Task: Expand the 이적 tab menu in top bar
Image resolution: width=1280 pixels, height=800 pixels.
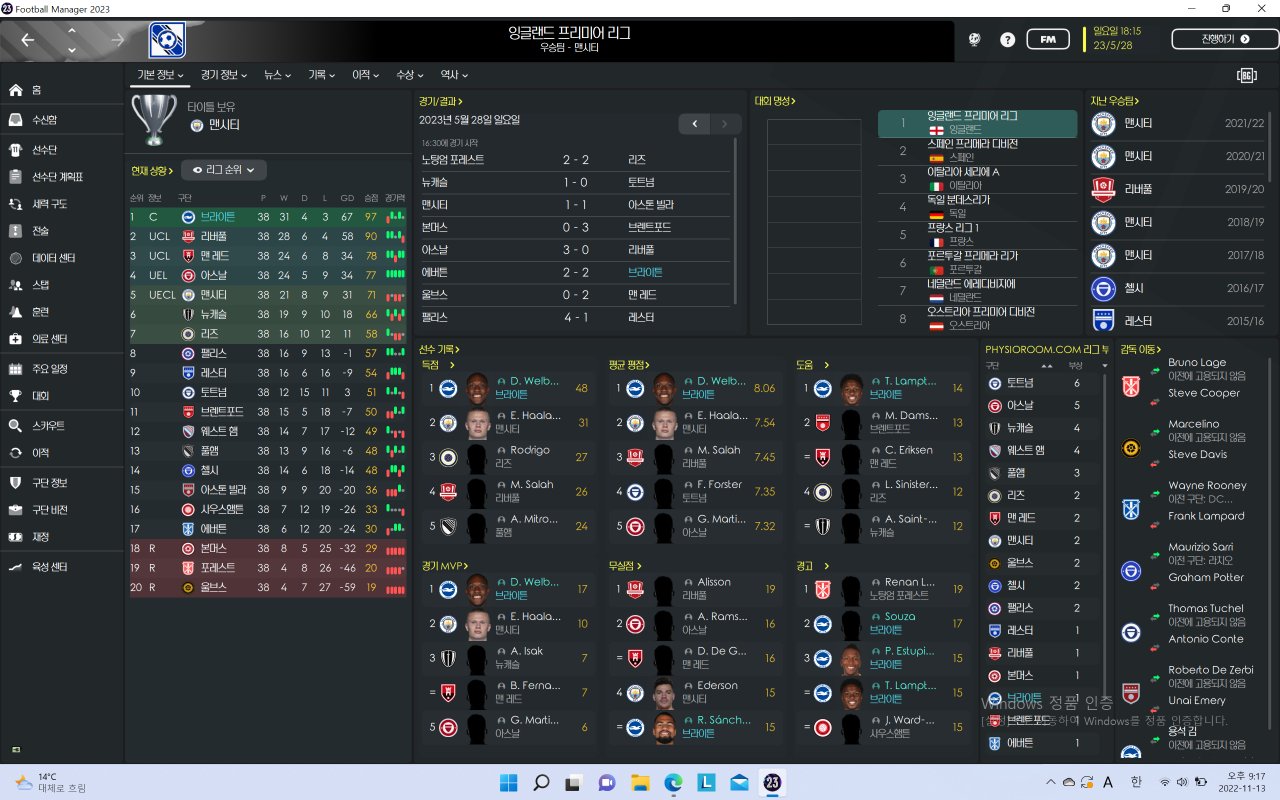Action: pyautogui.click(x=367, y=75)
